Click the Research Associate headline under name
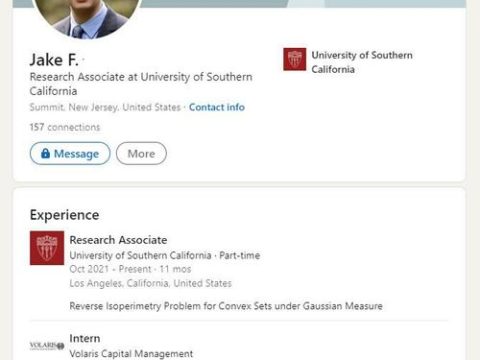 (141, 84)
